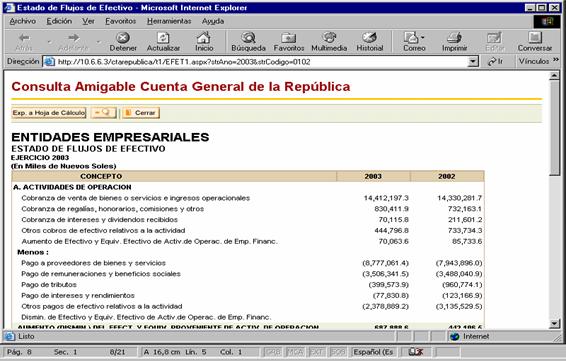Image resolution: width=566 pixels, height=361 pixels.
Task: Click scrollbar up arrow
Action: click(554, 75)
